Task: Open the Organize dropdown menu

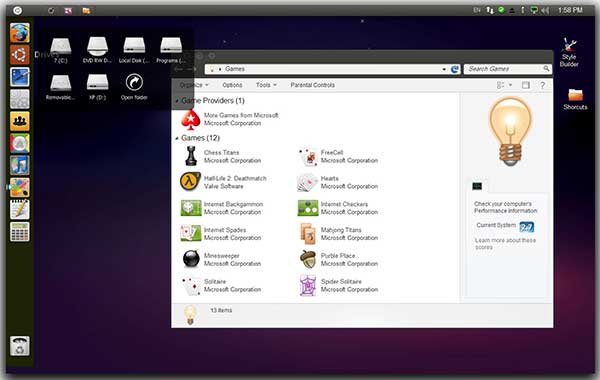Action: (194, 85)
